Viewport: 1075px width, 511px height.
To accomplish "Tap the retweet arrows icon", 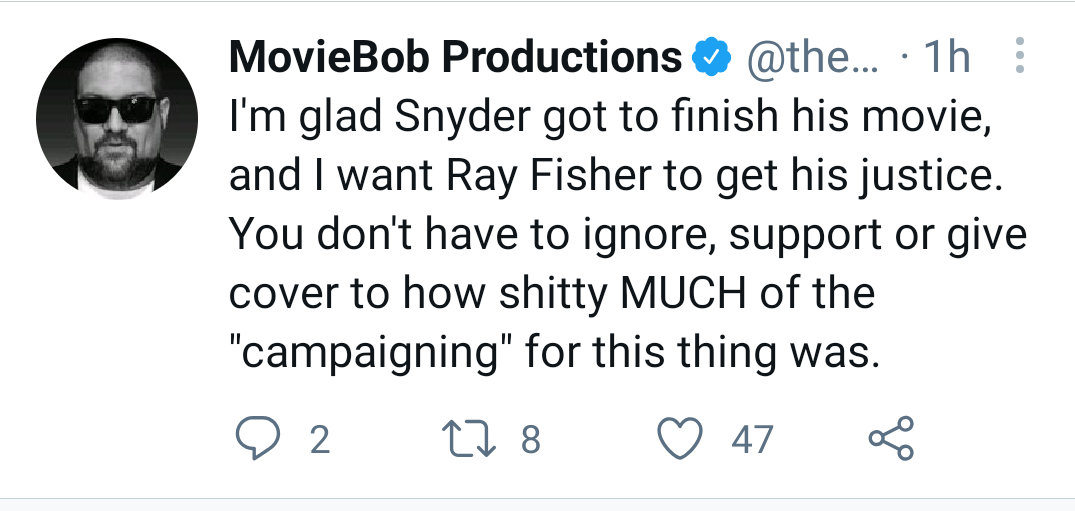I will [469, 439].
